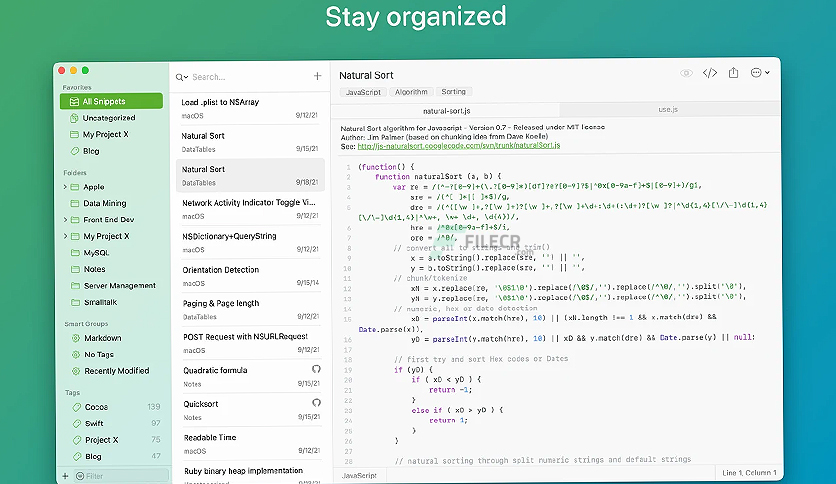The image size is (836, 484).
Task: Expand the Front End Dev folder
Action: 65,220
